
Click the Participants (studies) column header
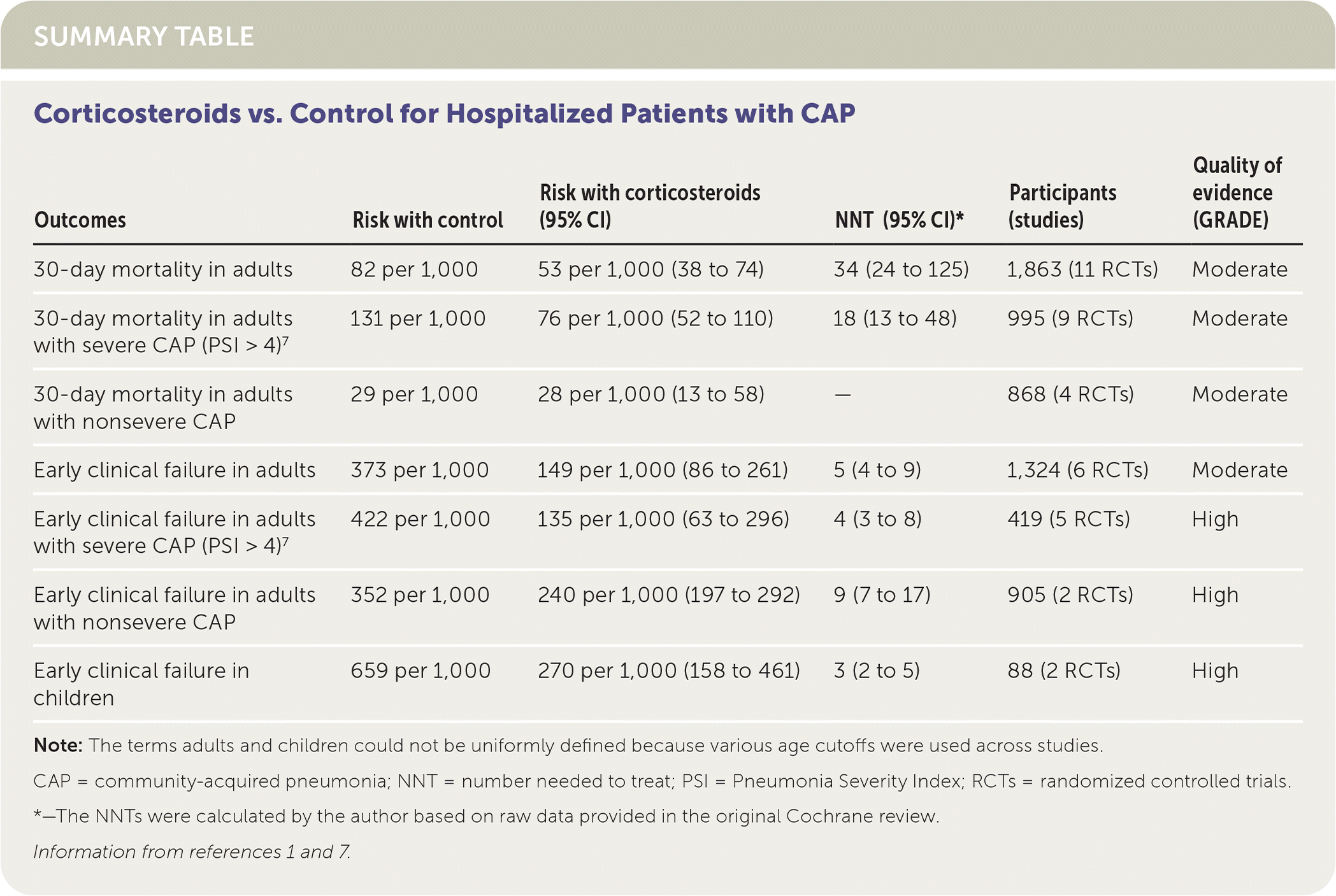tap(1062, 206)
